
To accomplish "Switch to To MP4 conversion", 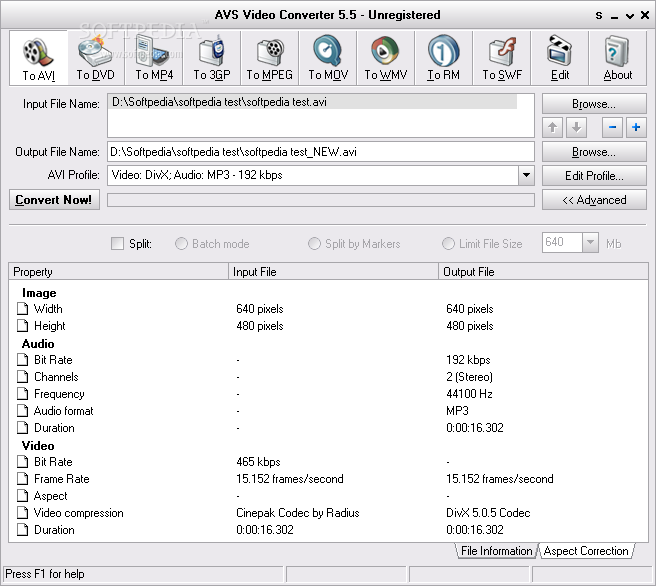I will (154, 58).
